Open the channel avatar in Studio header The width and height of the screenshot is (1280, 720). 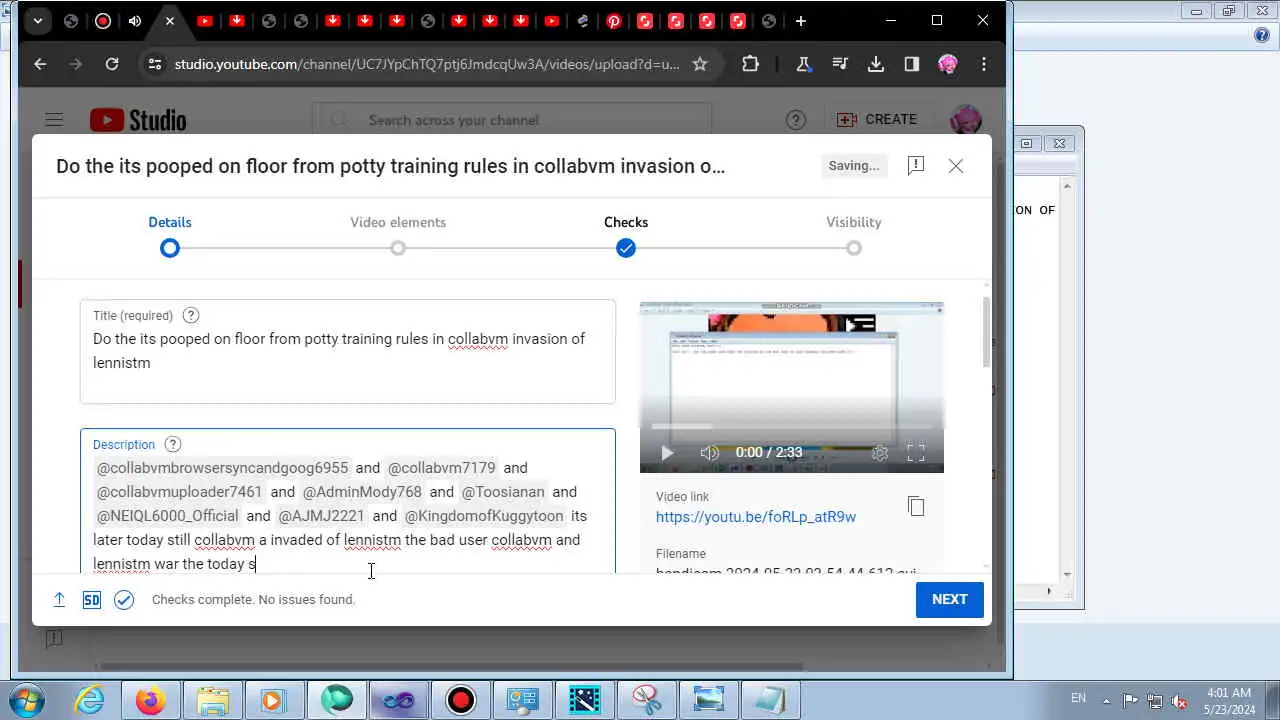(x=965, y=120)
